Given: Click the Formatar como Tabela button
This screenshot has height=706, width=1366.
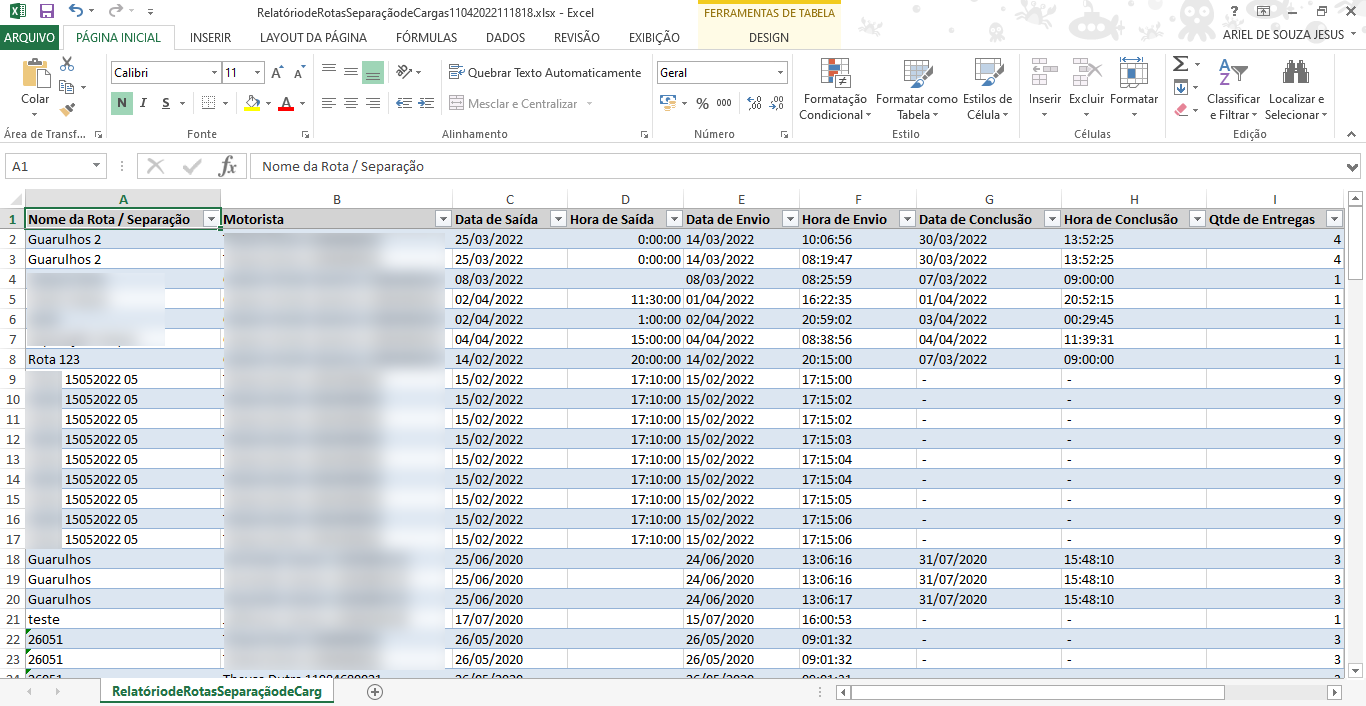Looking at the screenshot, I should pyautogui.click(x=916, y=90).
